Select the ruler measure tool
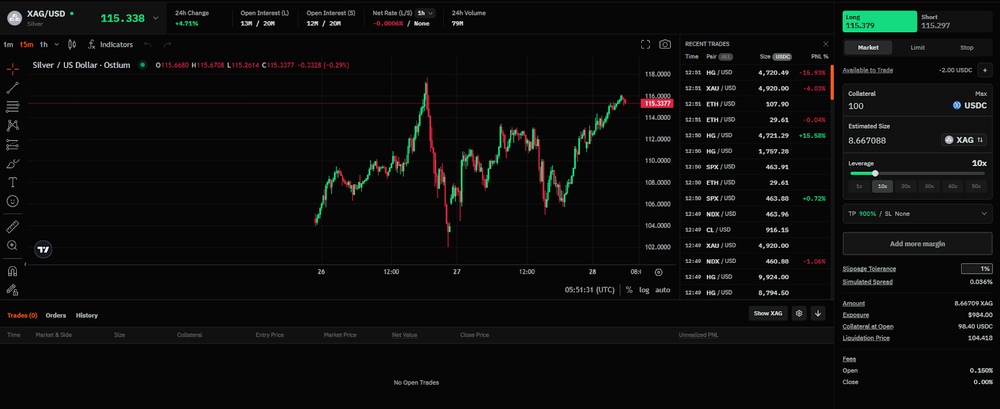The width and height of the screenshot is (1000, 409). point(13,226)
